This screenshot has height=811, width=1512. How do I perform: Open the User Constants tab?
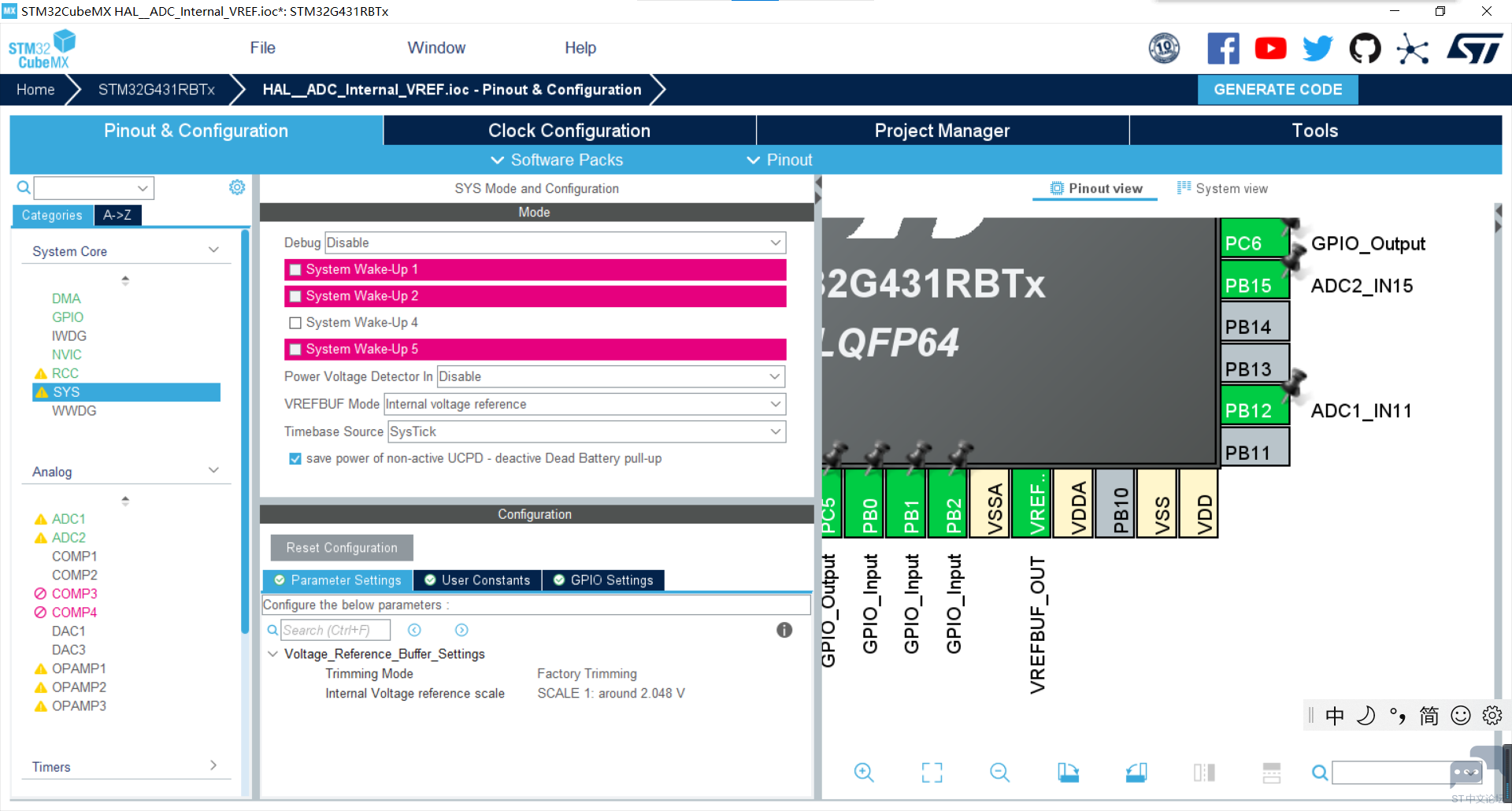point(478,580)
